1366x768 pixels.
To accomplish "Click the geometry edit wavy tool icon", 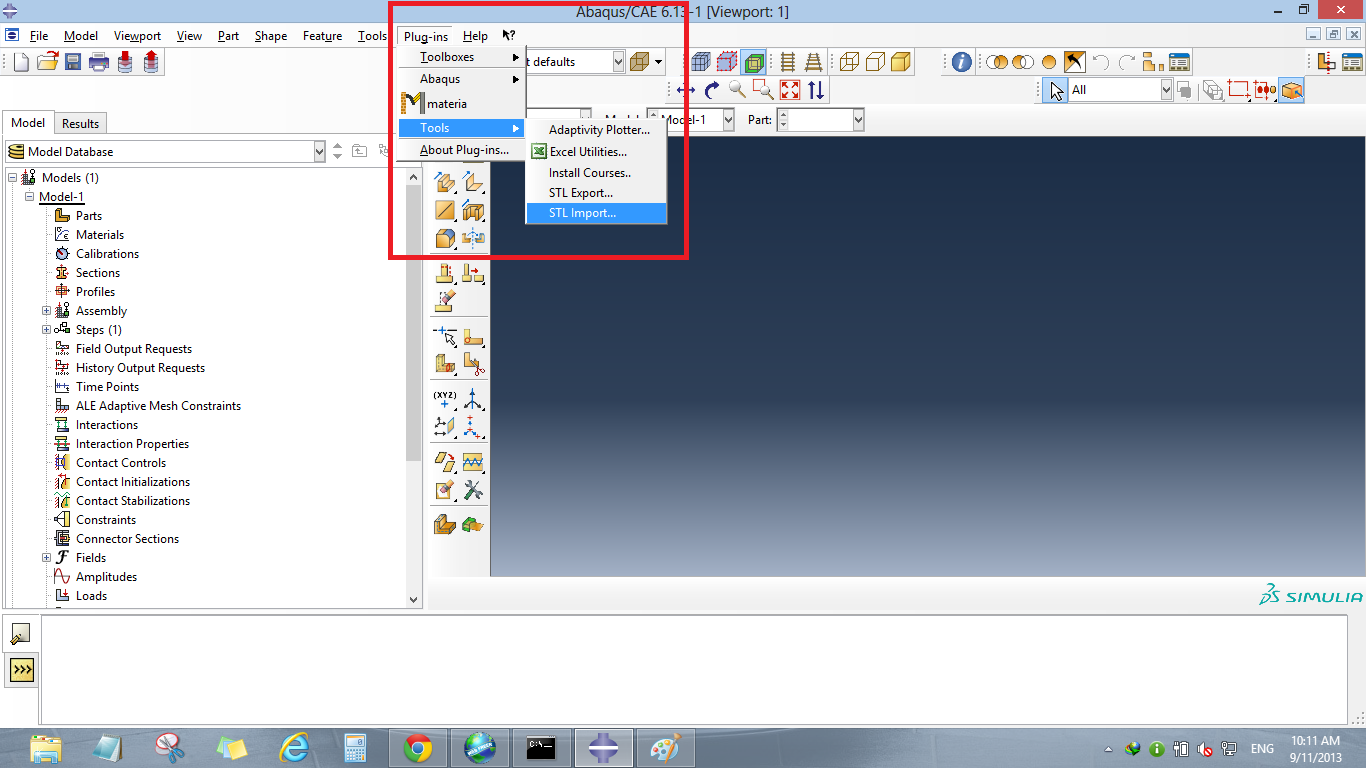I will point(473,462).
